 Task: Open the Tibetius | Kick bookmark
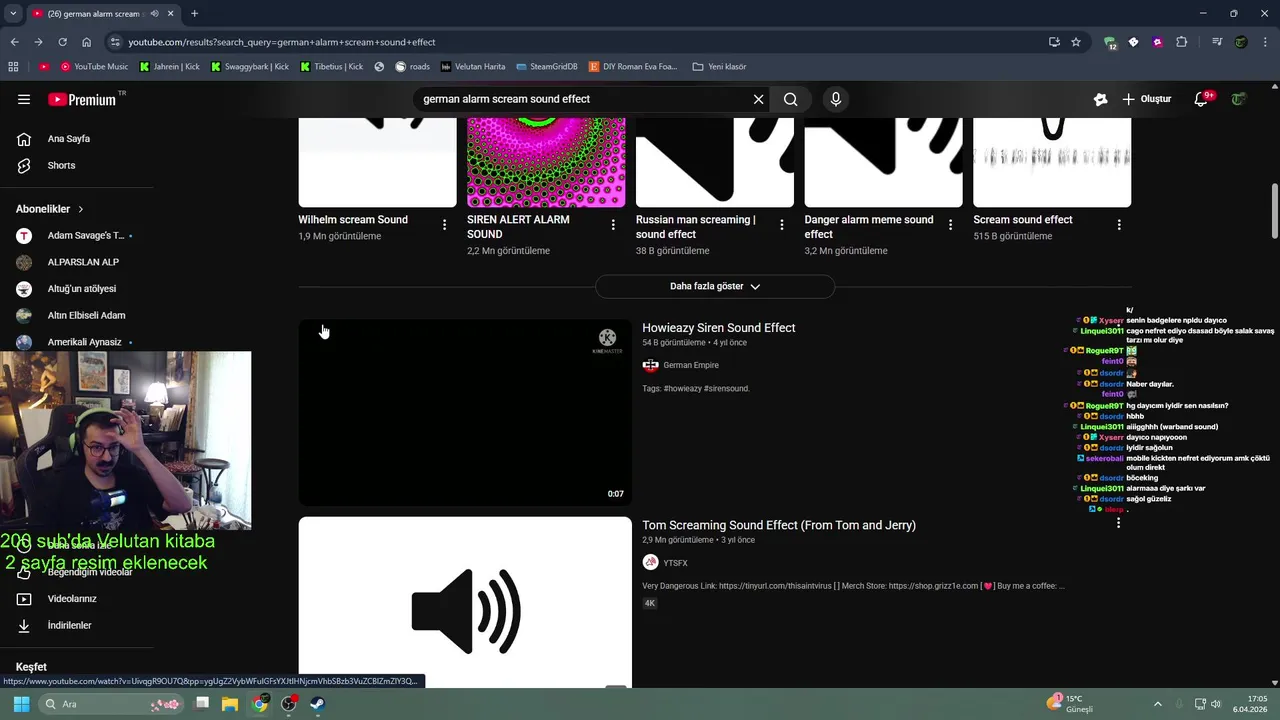[x=331, y=67]
